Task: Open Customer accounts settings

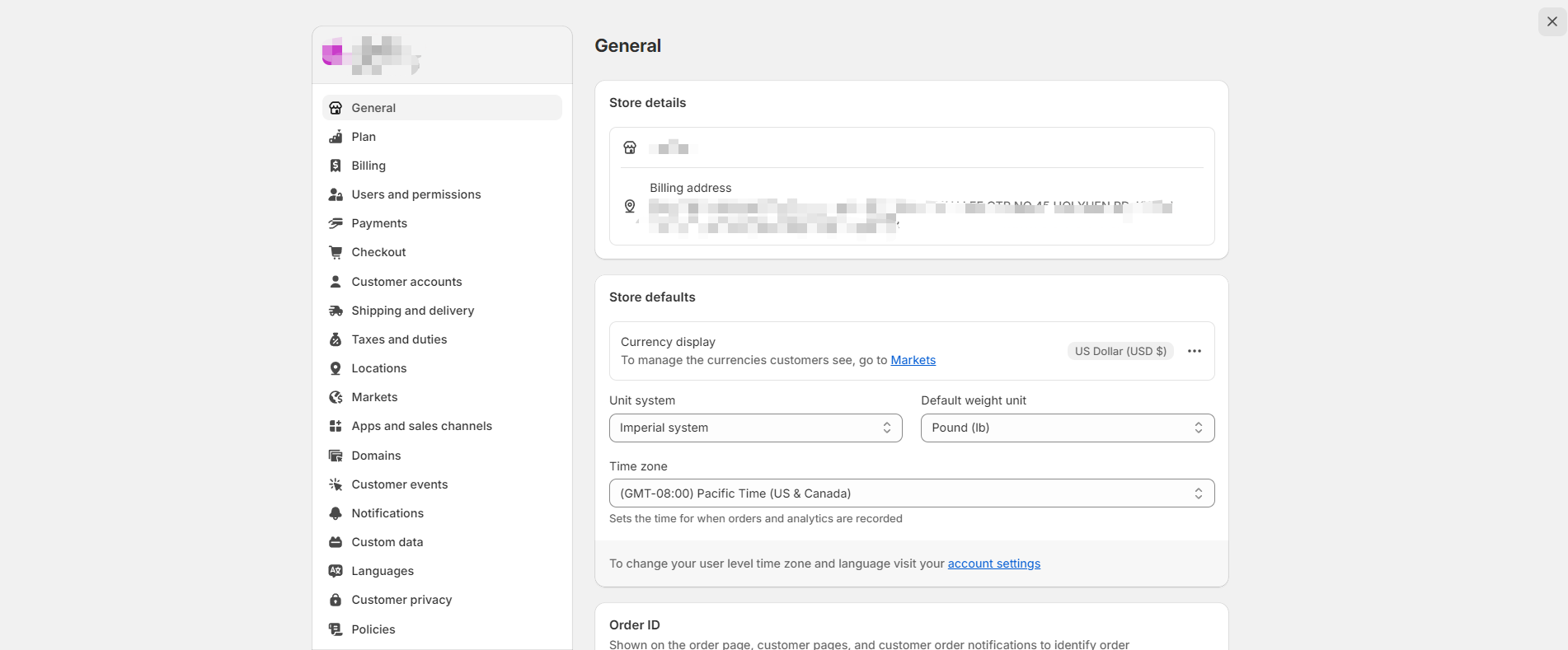Action: tap(442, 282)
